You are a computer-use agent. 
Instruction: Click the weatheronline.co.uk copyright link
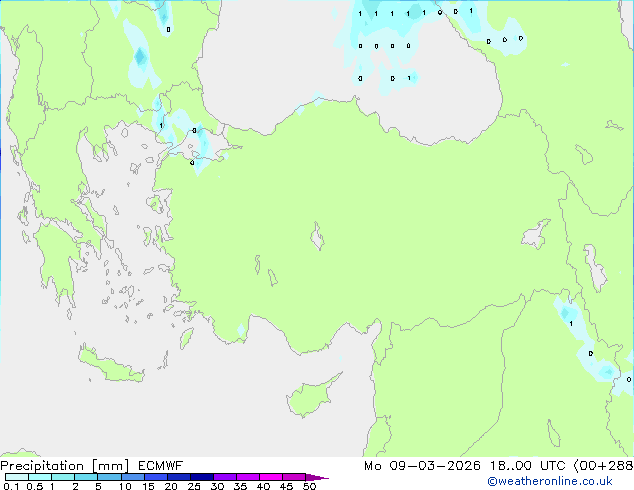550,481
